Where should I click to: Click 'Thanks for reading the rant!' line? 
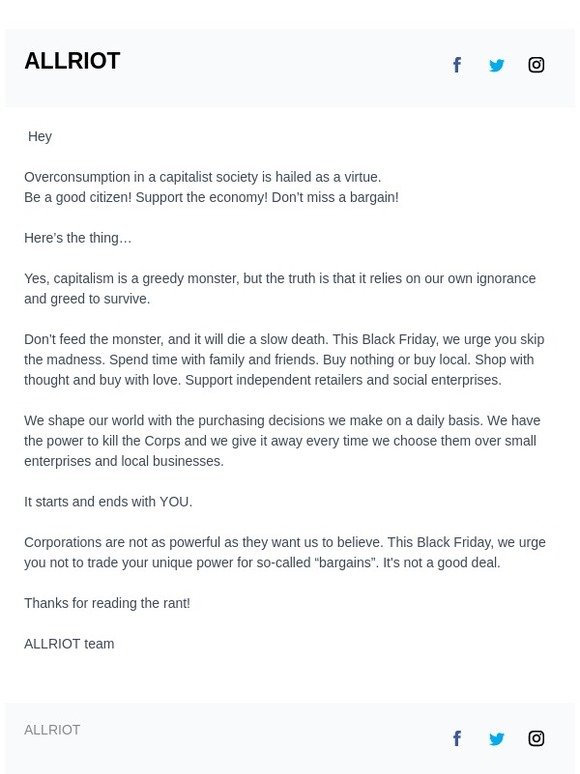(x=107, y=603)
